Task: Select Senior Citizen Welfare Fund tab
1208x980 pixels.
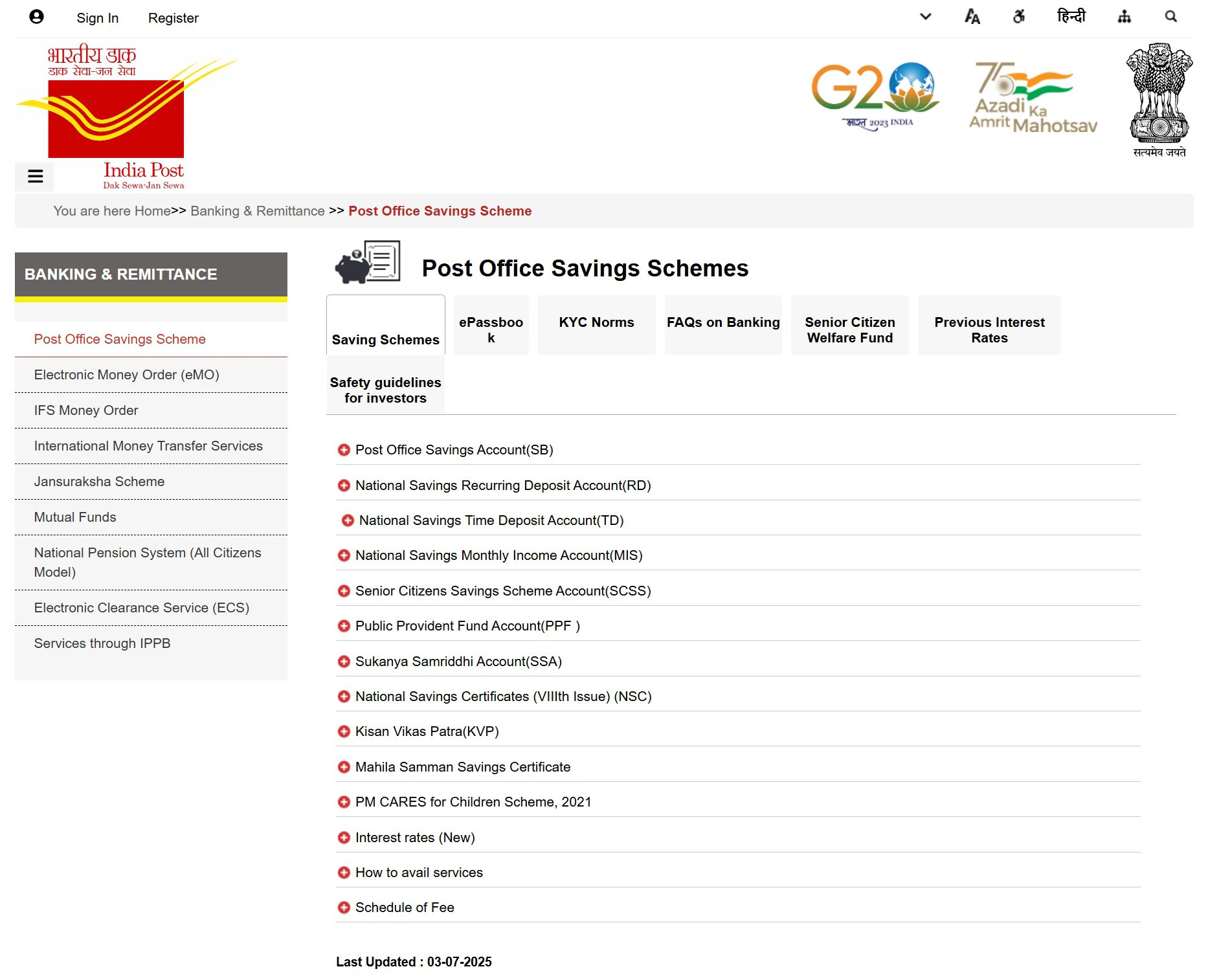Action: tap(850, 325)
